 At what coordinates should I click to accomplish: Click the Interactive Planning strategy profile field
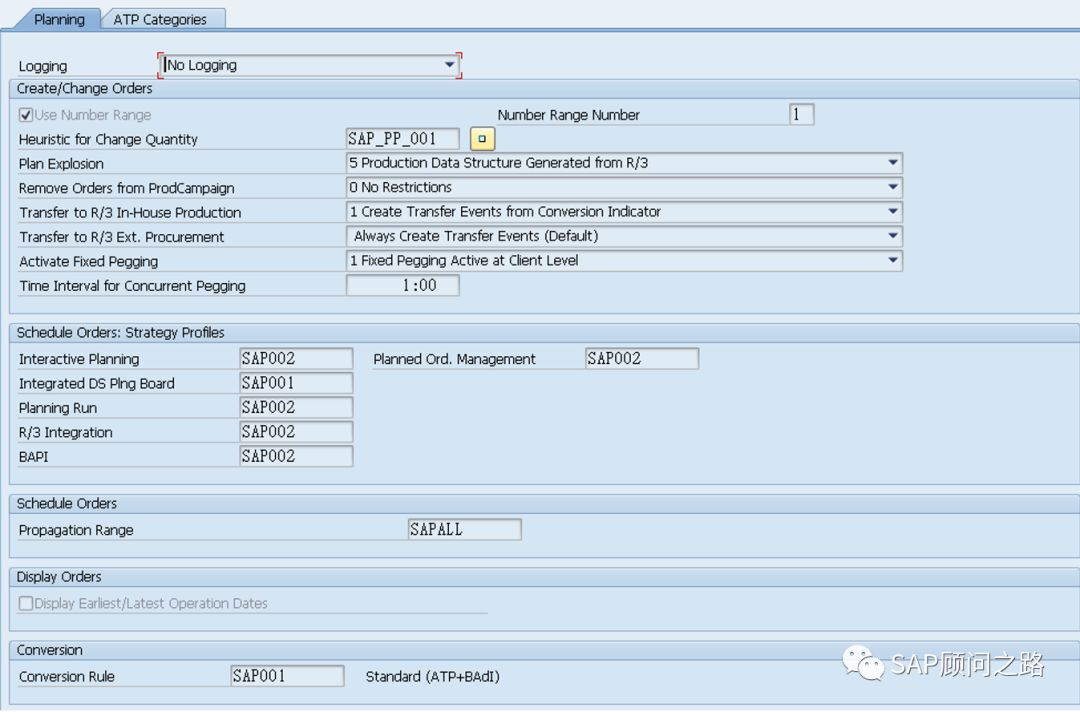pos(296,358)
